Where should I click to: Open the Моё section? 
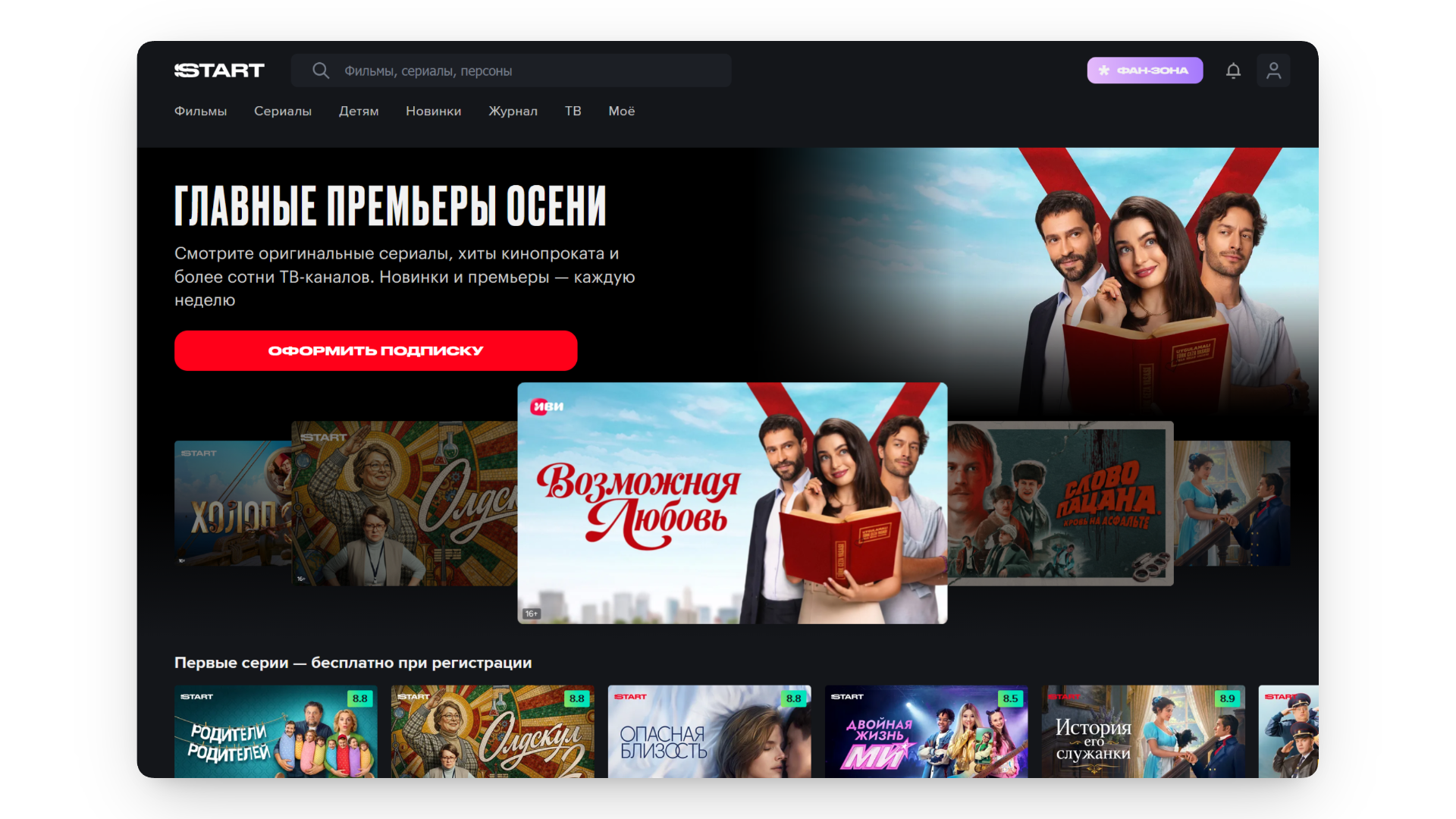(621, 111)
